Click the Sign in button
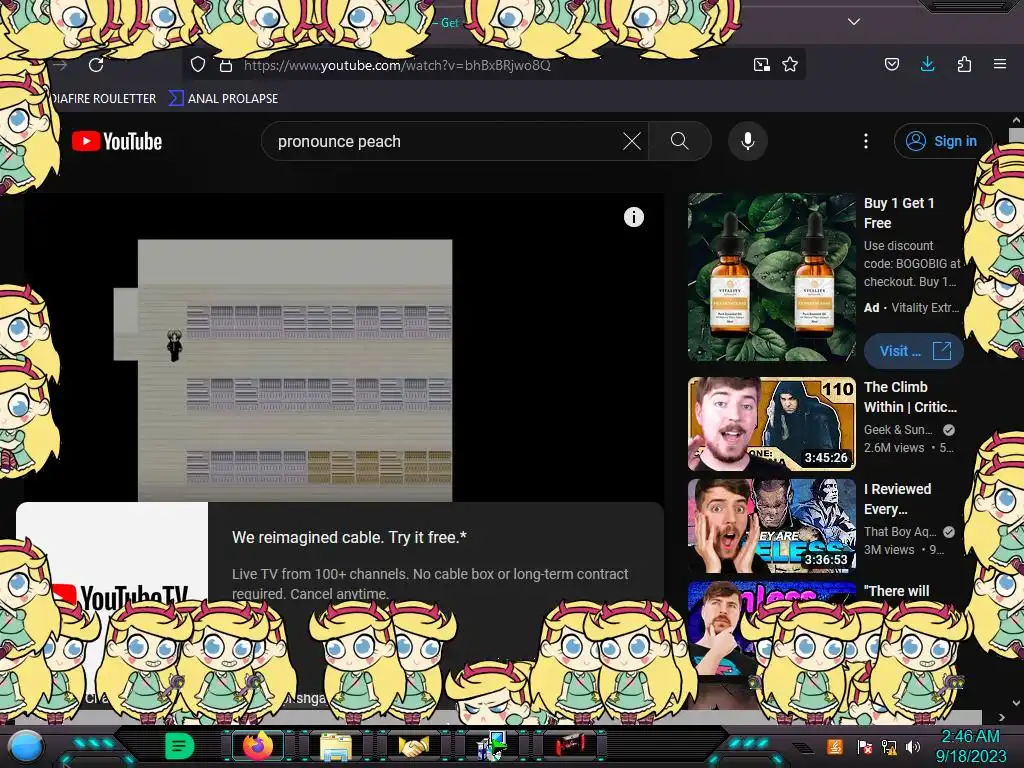Screen dimensions: 1024x768 [x=943, y=141]
